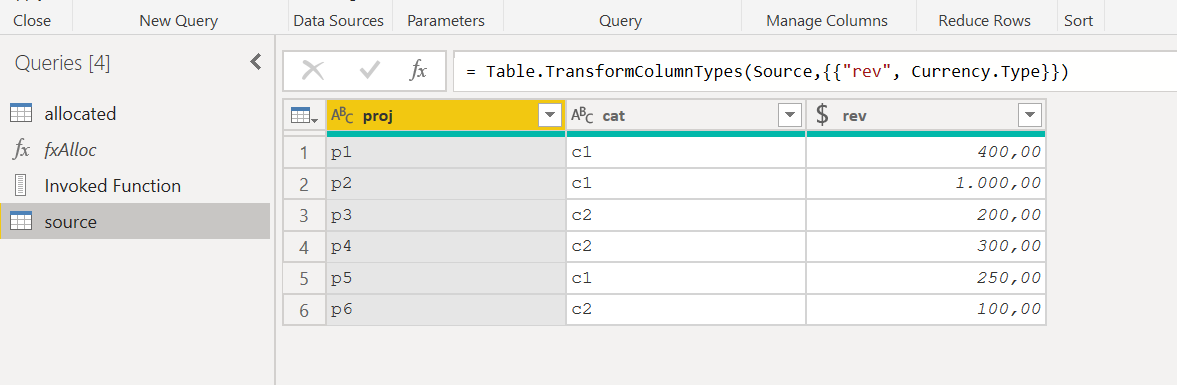Open the table options menu icon
The image size is (1177, 385).
pos(303,116)
